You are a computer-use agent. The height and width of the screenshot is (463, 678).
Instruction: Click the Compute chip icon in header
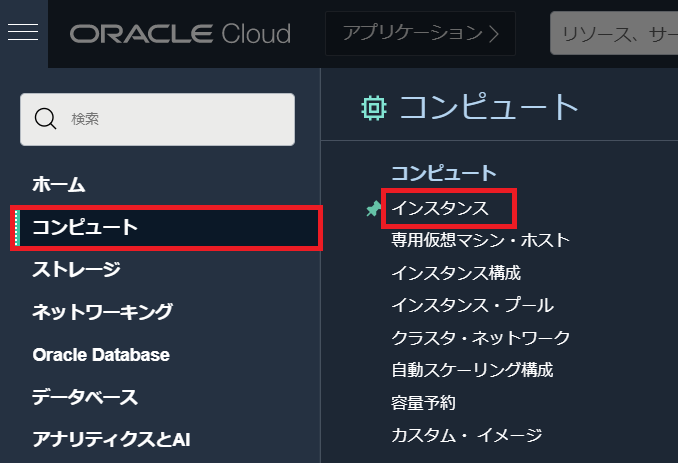click(x=373, y=107)
